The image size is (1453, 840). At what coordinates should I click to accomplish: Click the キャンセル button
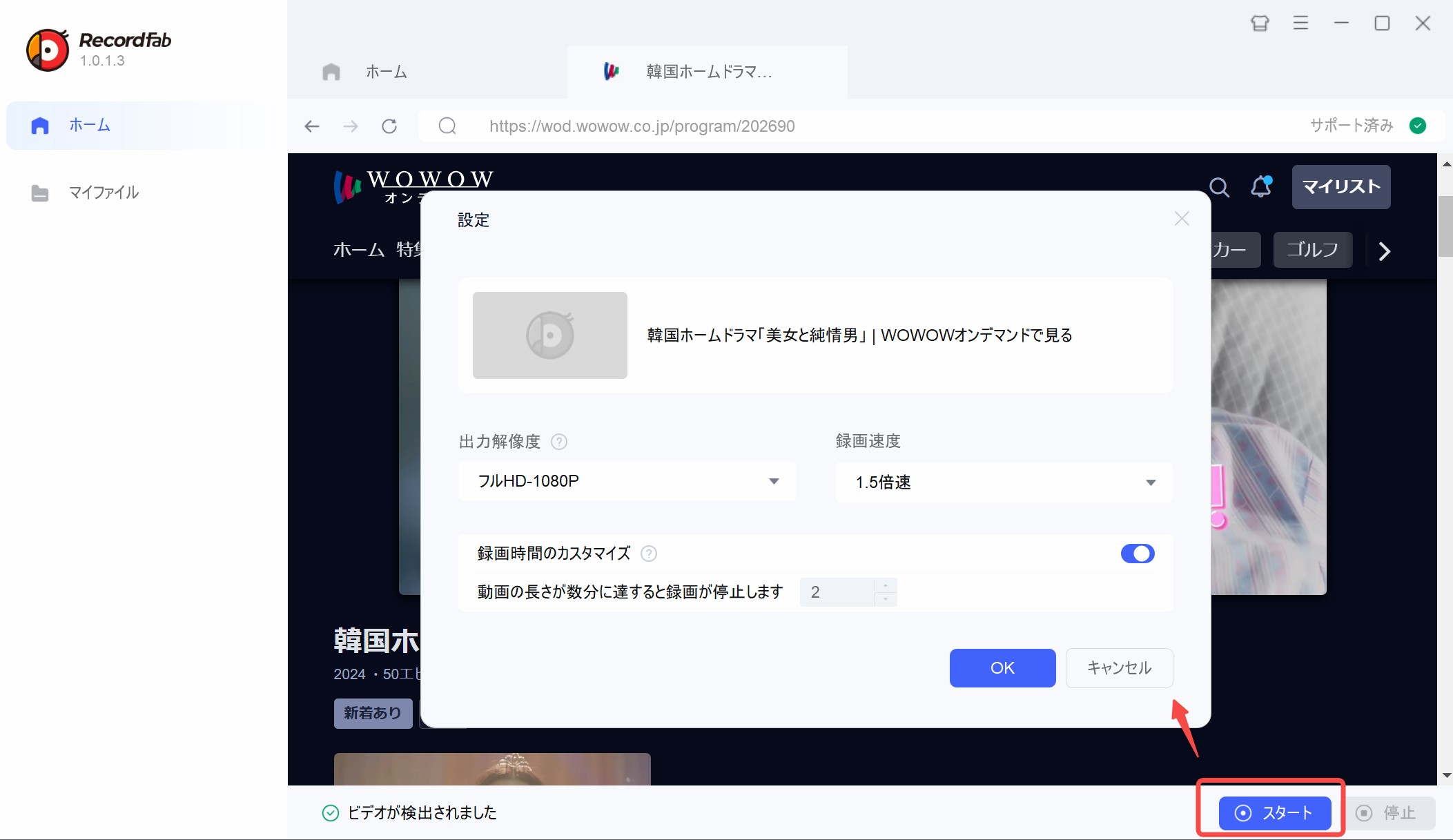[1119, 668]
